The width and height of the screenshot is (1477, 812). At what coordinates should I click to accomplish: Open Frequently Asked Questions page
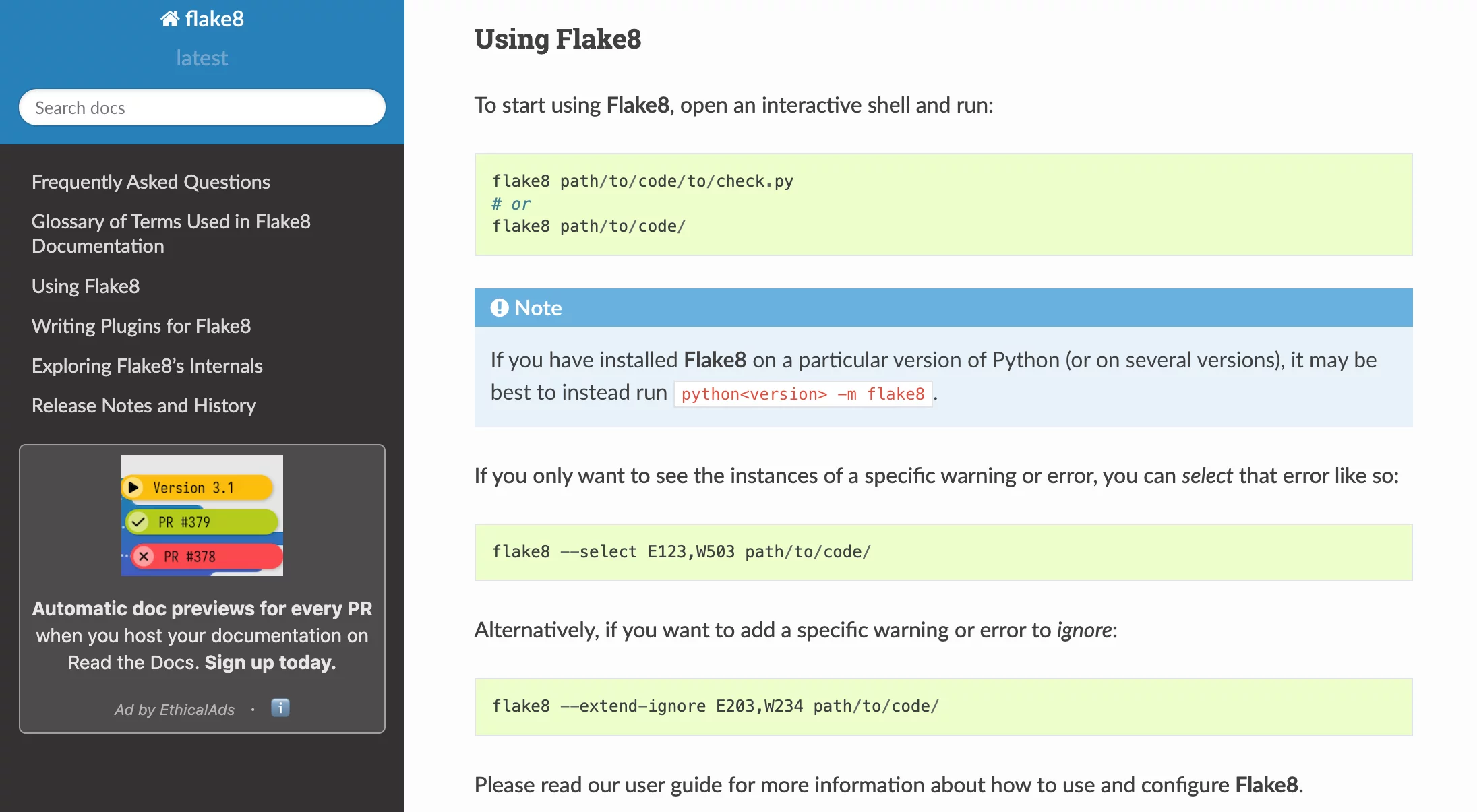point(150,182)
